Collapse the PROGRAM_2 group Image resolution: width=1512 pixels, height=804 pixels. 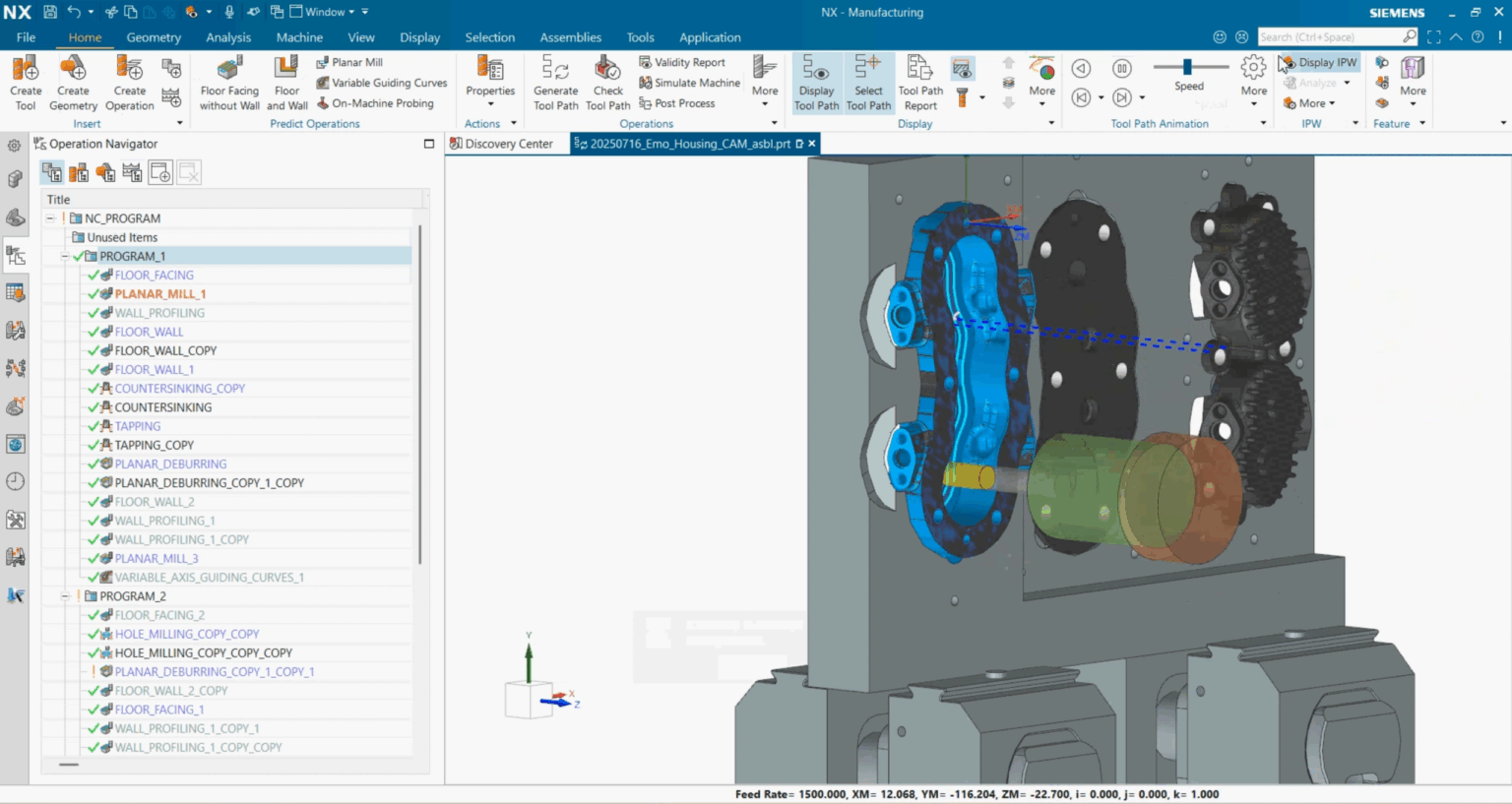click(x=65, y=596)
